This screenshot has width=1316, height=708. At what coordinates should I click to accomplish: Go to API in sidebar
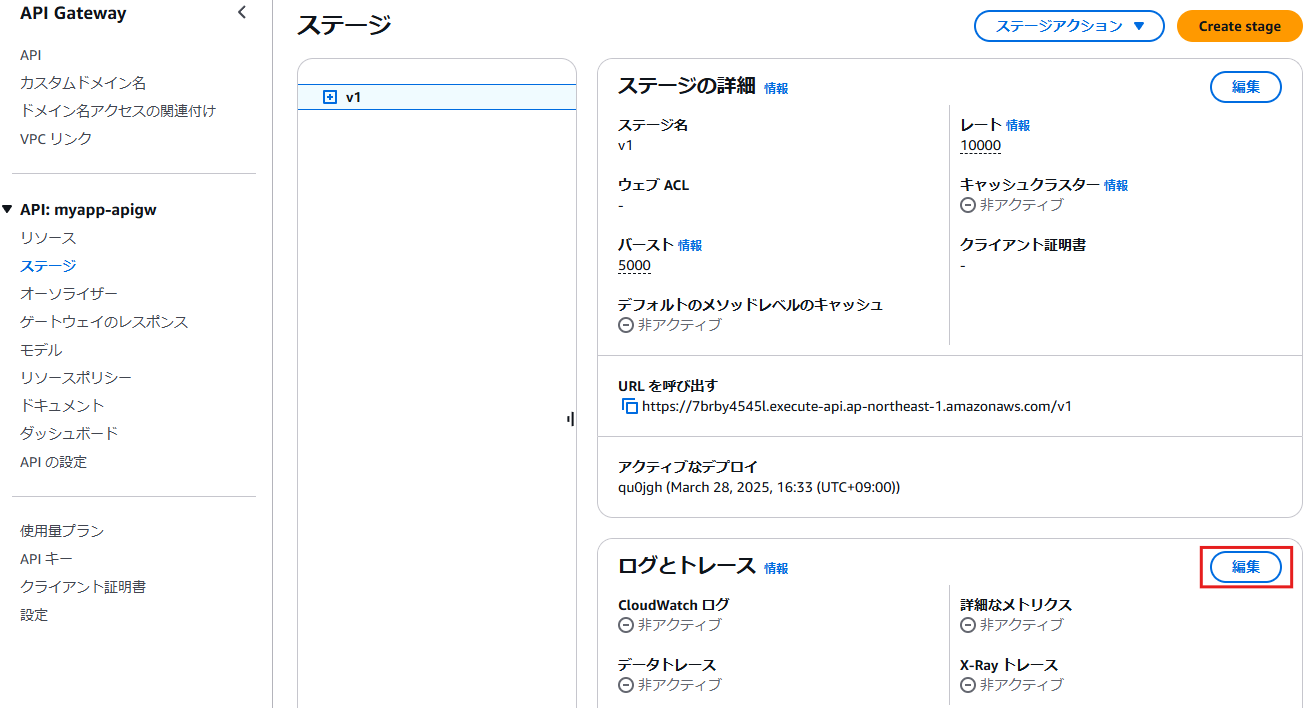(31, 55)
